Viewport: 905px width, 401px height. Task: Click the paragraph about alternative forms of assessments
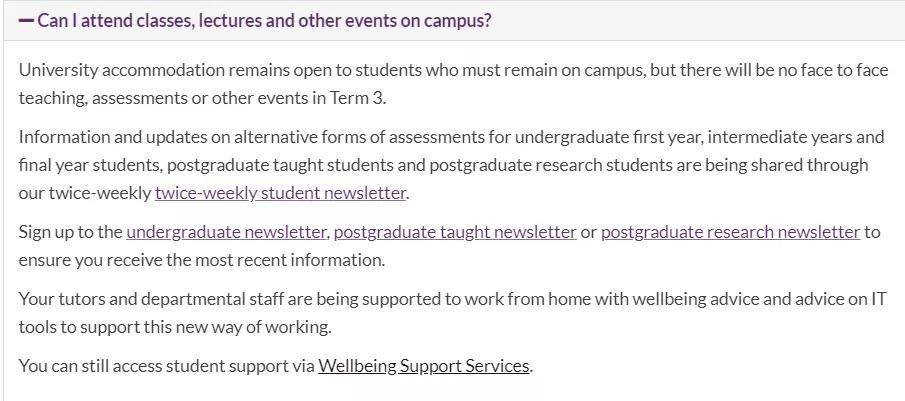tap(451, 165)
